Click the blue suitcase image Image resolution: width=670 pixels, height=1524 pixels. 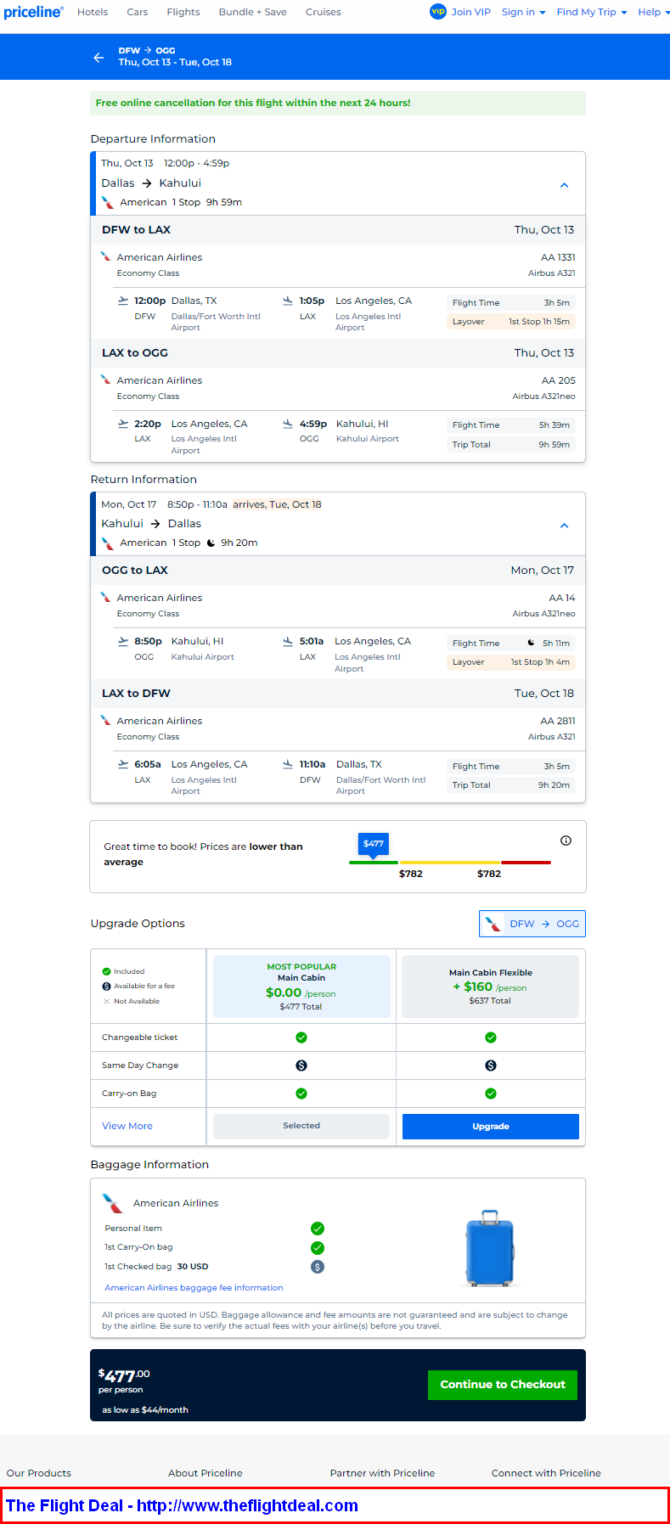(488, 1248)
